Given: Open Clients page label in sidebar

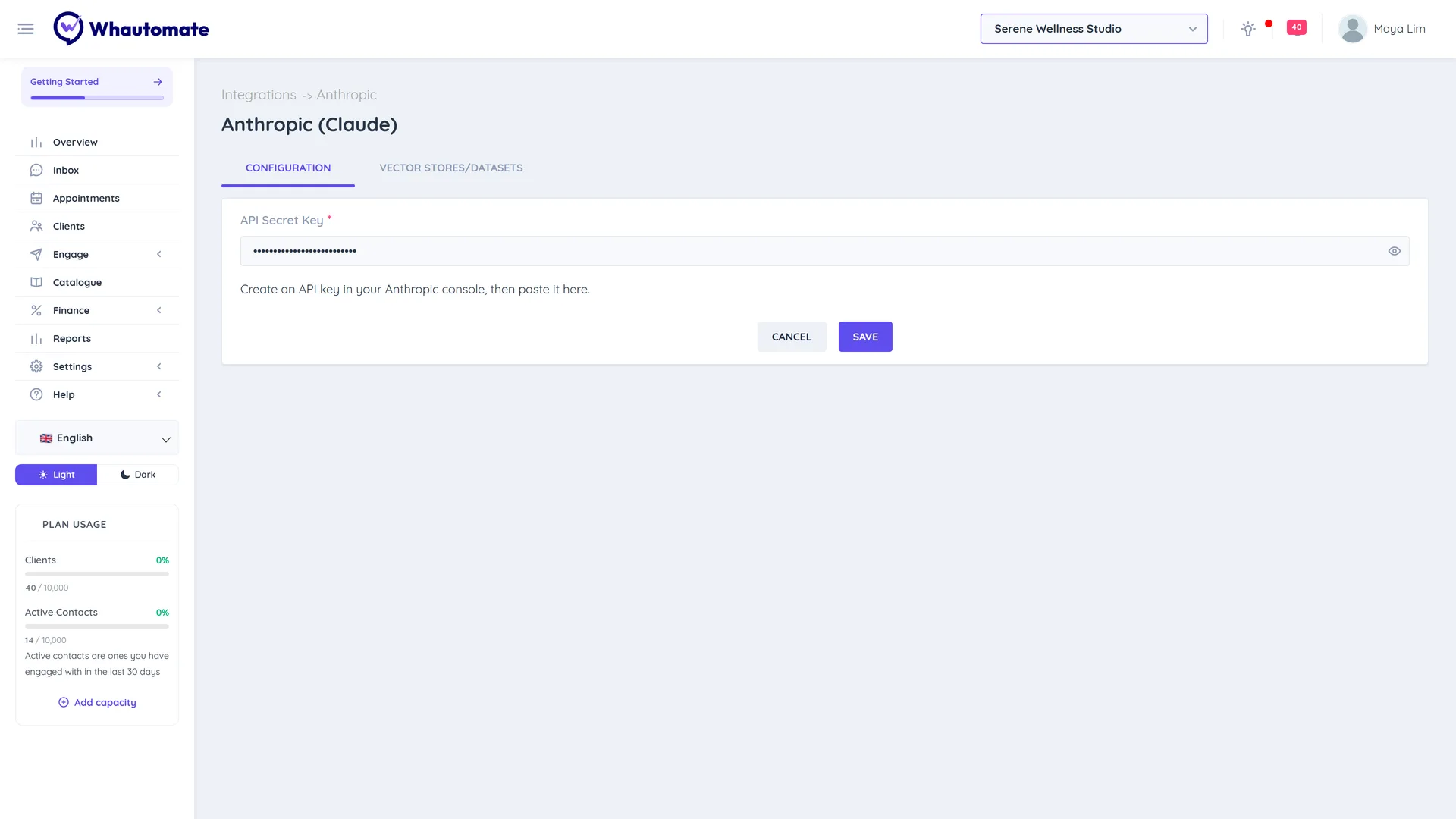Looking at the screenshot, I should click(x=69, y=227).
